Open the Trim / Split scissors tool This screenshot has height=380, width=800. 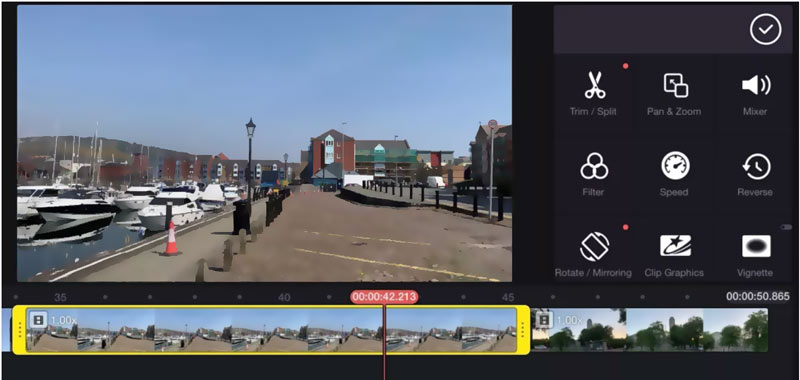point(593,93)
